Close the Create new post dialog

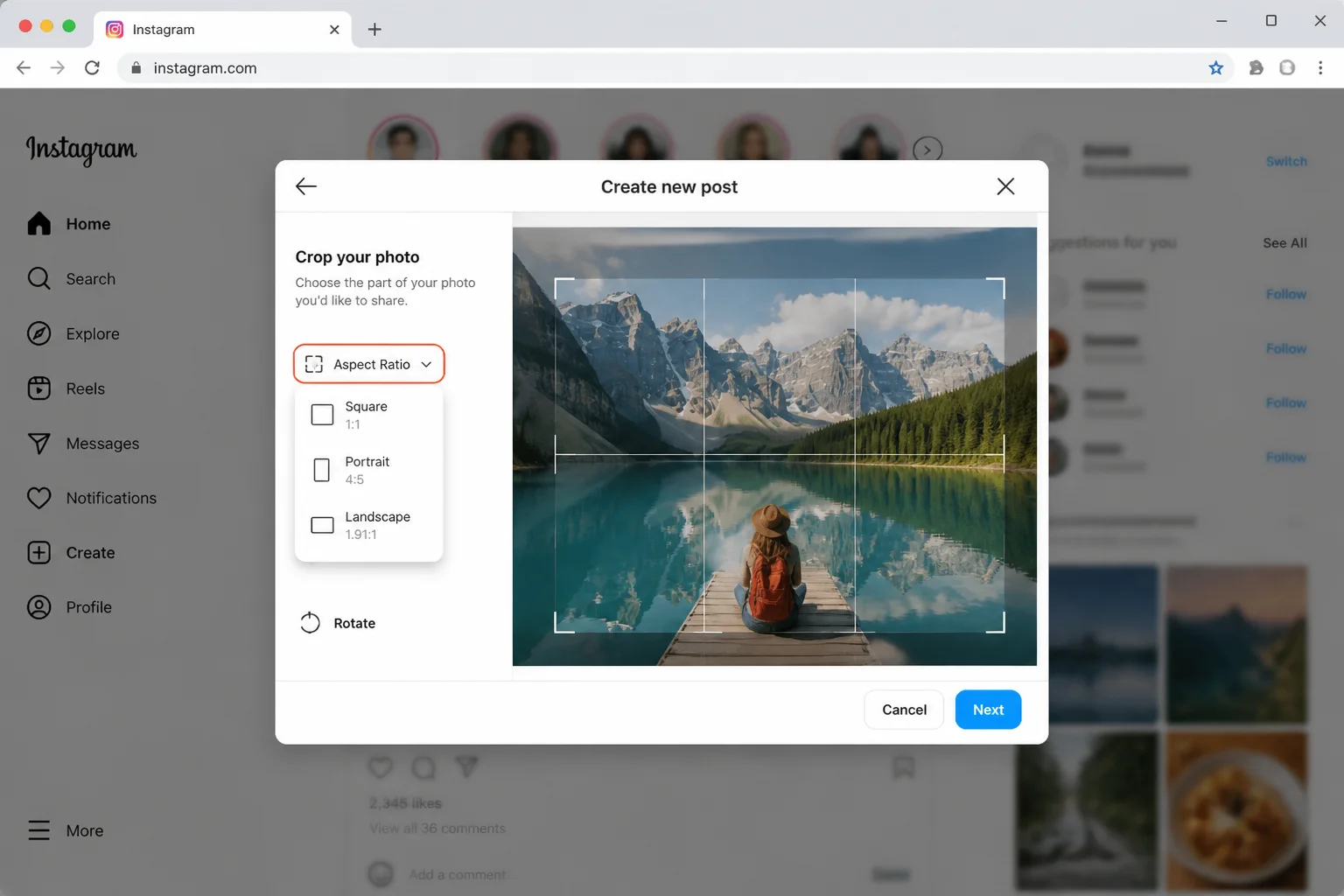coord(1005,186)
